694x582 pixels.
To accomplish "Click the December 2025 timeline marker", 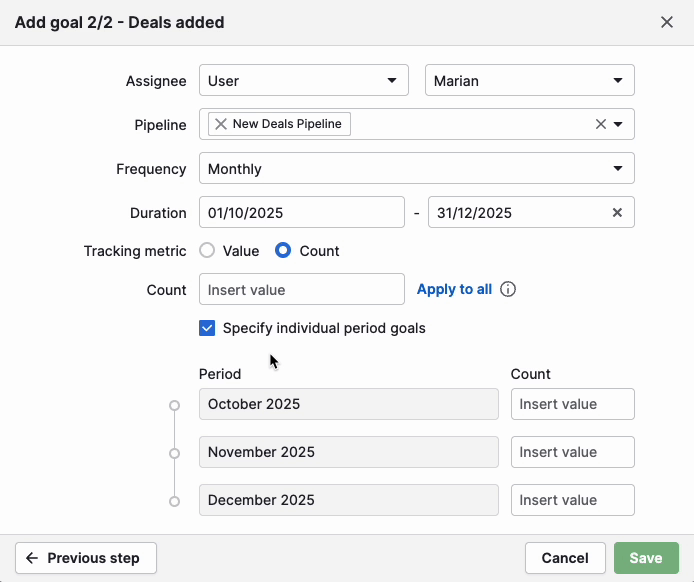I will coord(175,501).
